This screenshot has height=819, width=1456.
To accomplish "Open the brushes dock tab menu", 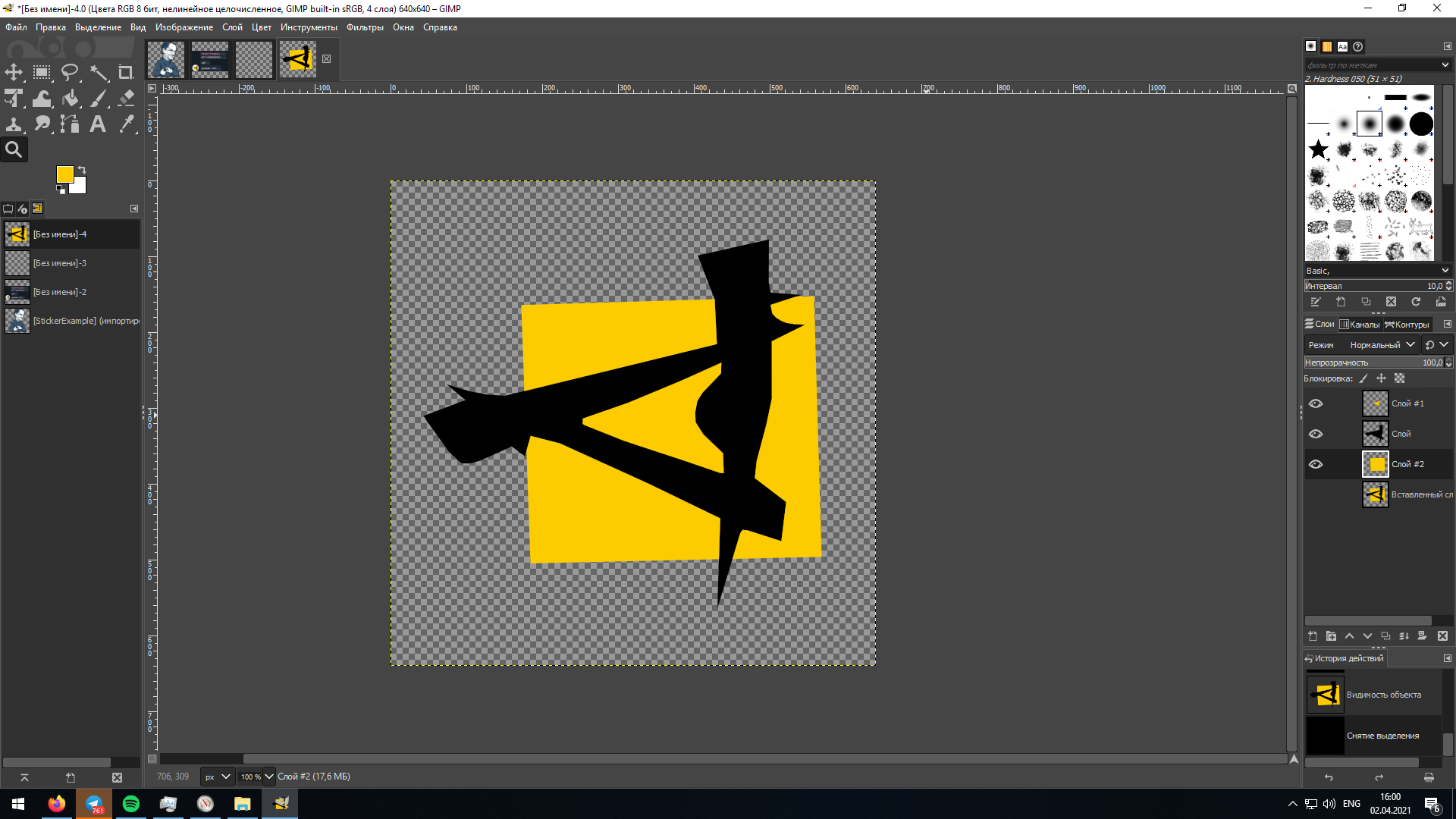I will [1447, 46].
